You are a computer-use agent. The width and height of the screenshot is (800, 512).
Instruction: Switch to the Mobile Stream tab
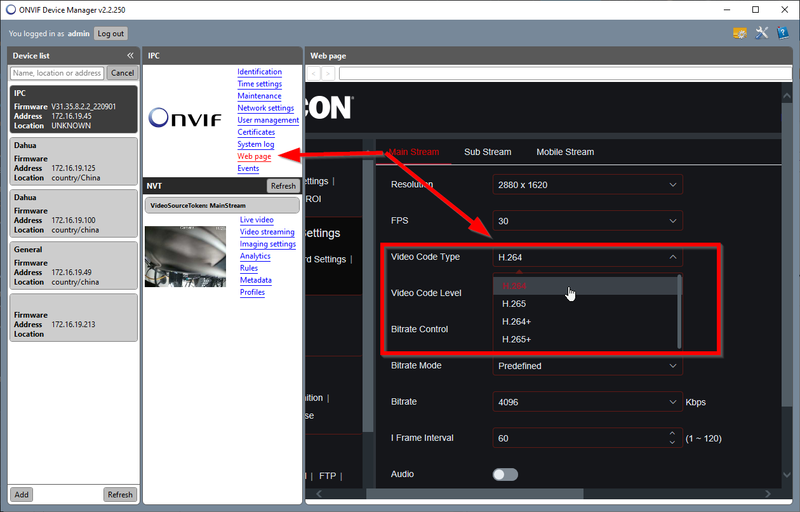point(565,152)
